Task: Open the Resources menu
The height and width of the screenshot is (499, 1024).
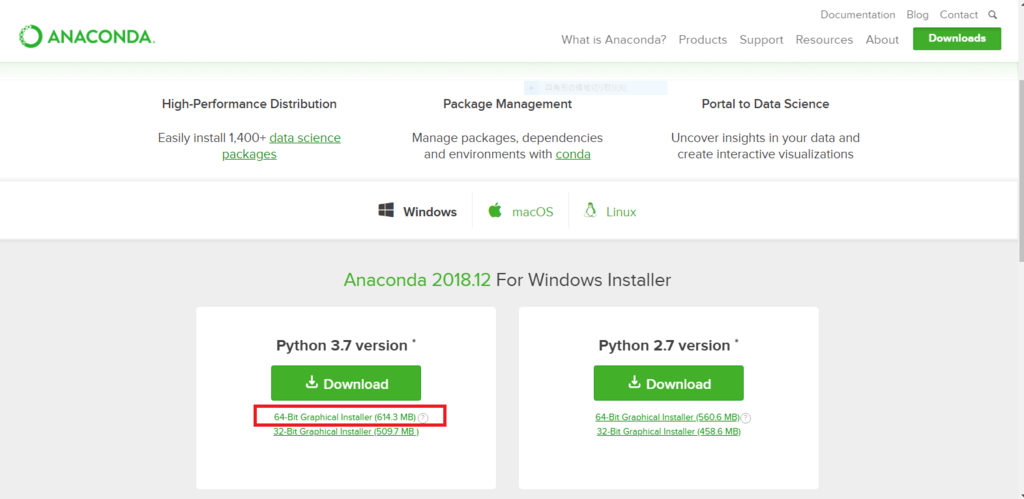Action: pos(824,40)
